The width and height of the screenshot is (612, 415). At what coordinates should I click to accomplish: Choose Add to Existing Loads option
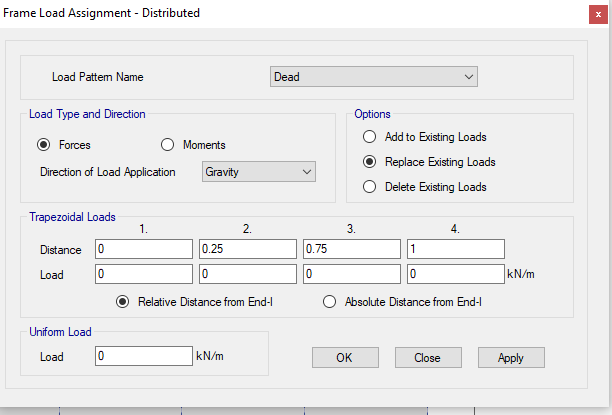(x=370, y=137)
